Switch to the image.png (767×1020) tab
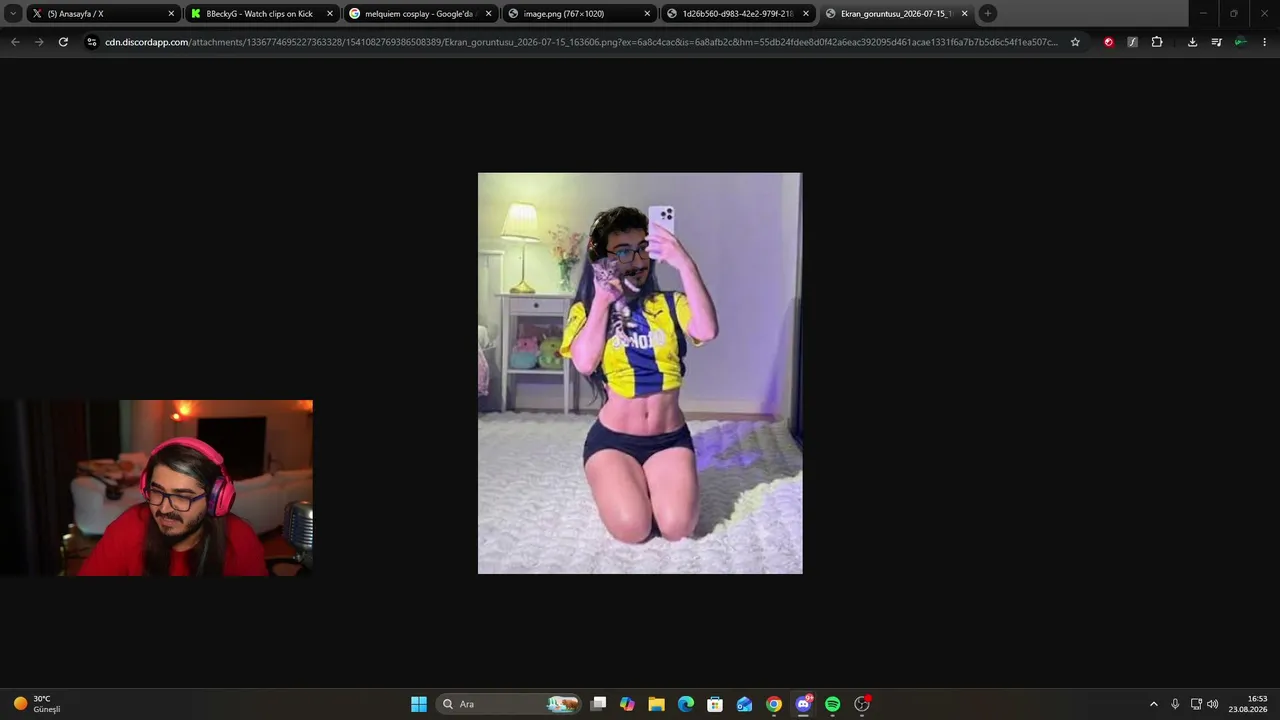The width and height of the screenshot is (1280, 720). pyautogui.click(x=579, y=14)
